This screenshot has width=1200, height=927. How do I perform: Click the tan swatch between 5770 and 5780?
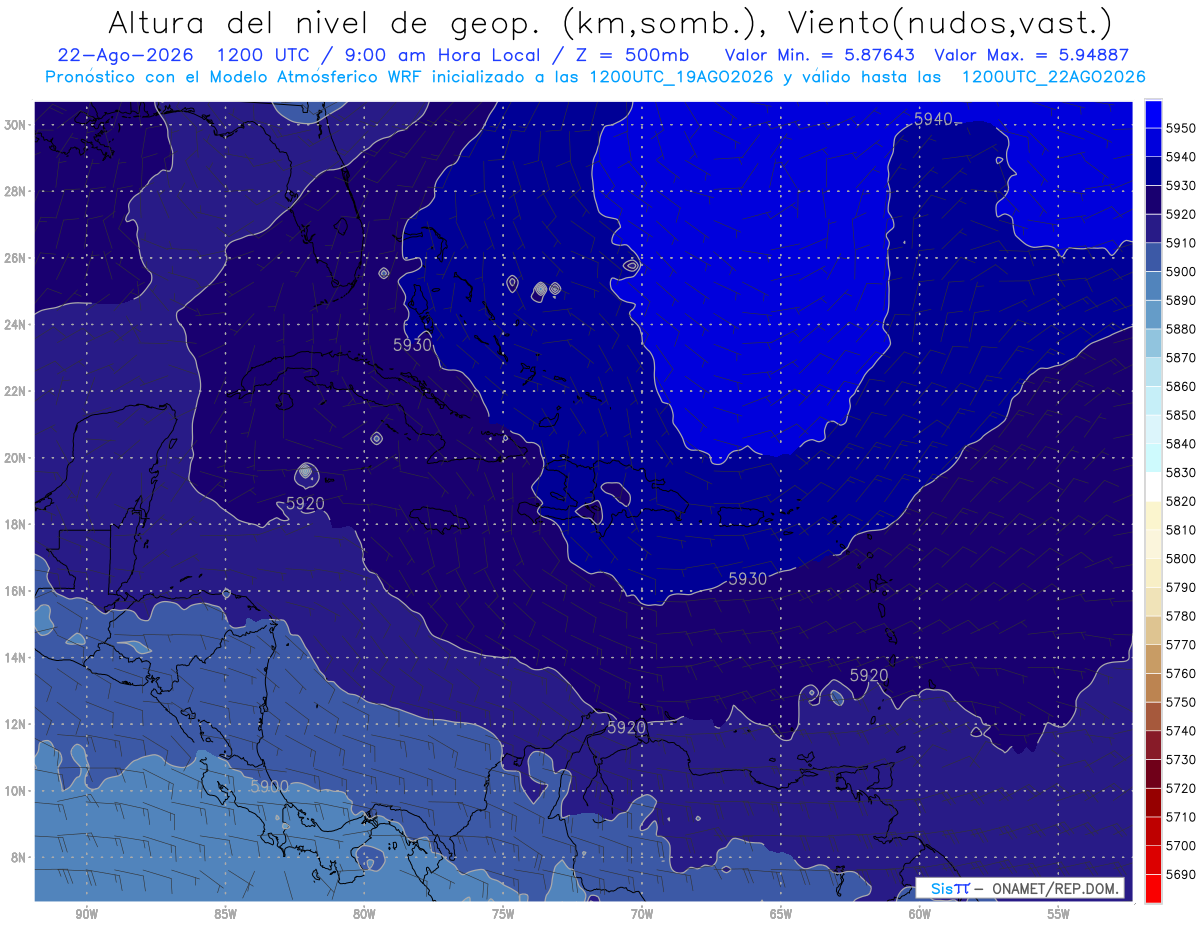(1153, 630)
